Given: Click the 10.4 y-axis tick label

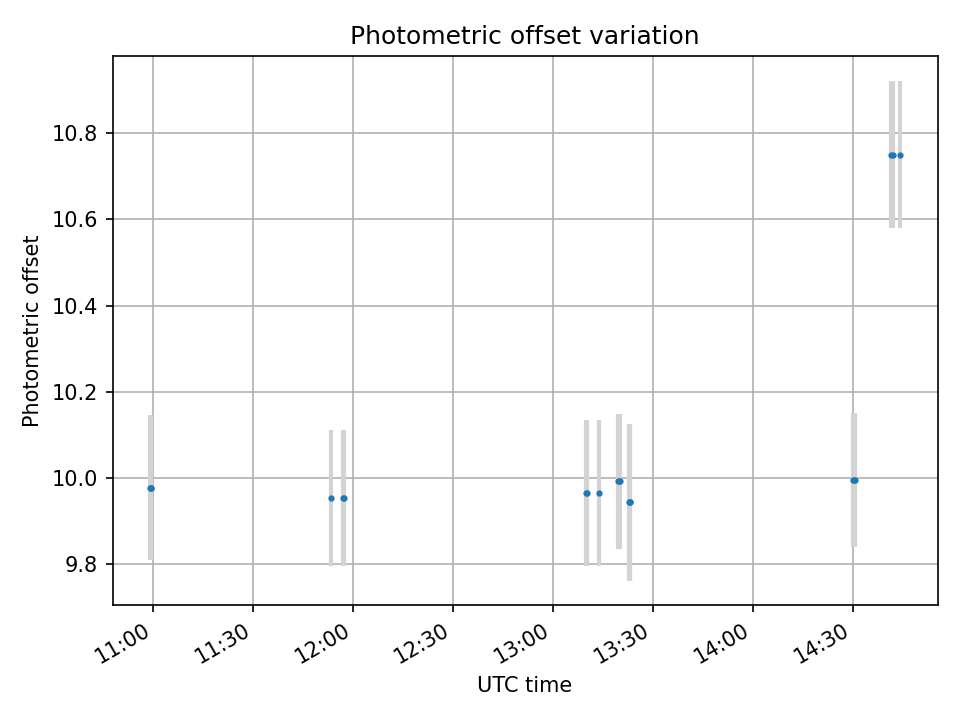Looking at the screenshot, I should pos(74,306).
